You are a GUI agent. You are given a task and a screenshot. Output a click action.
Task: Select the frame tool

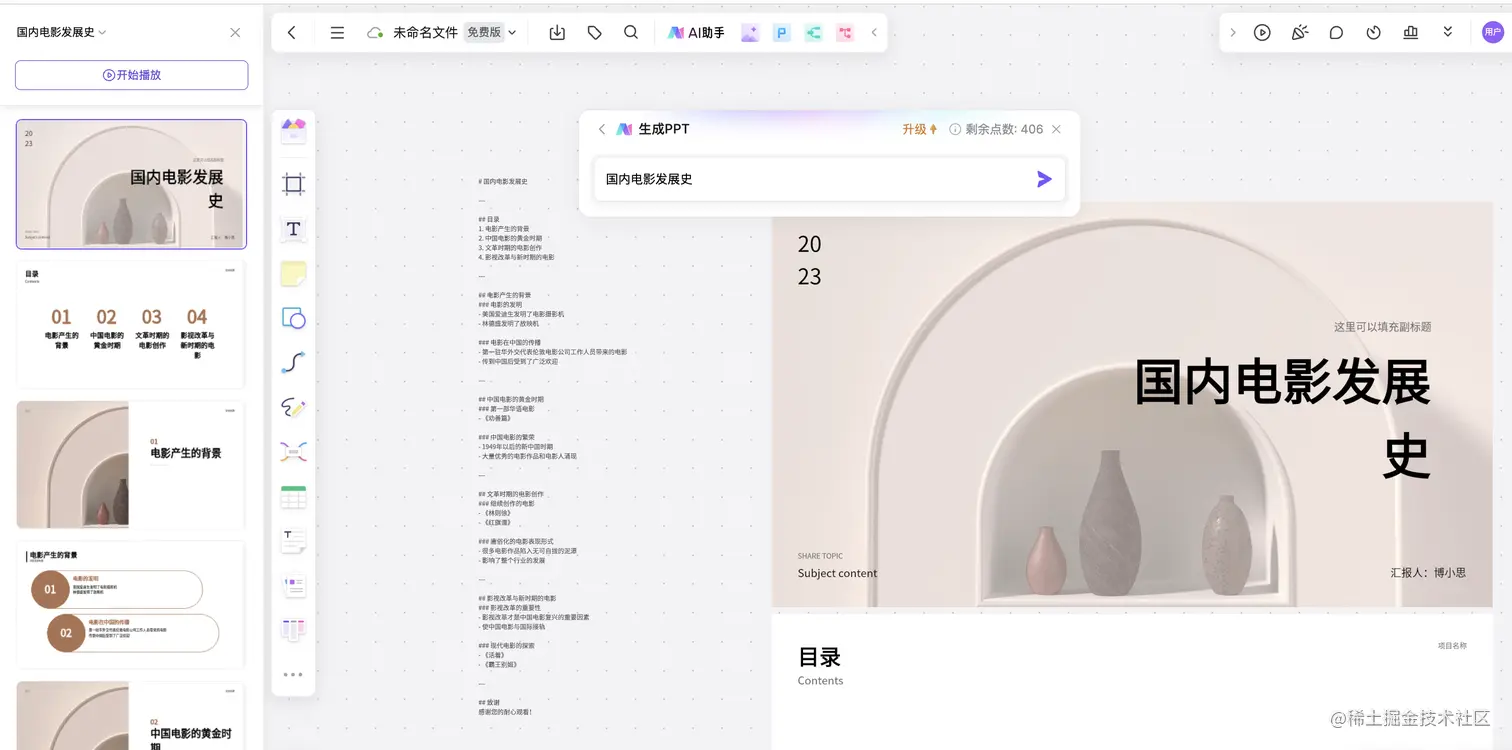point(293,184)
